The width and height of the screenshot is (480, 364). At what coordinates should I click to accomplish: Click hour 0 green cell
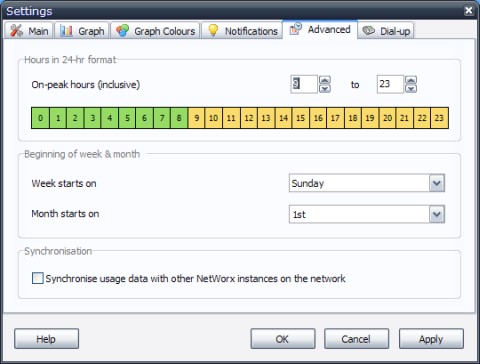(40, 118)
